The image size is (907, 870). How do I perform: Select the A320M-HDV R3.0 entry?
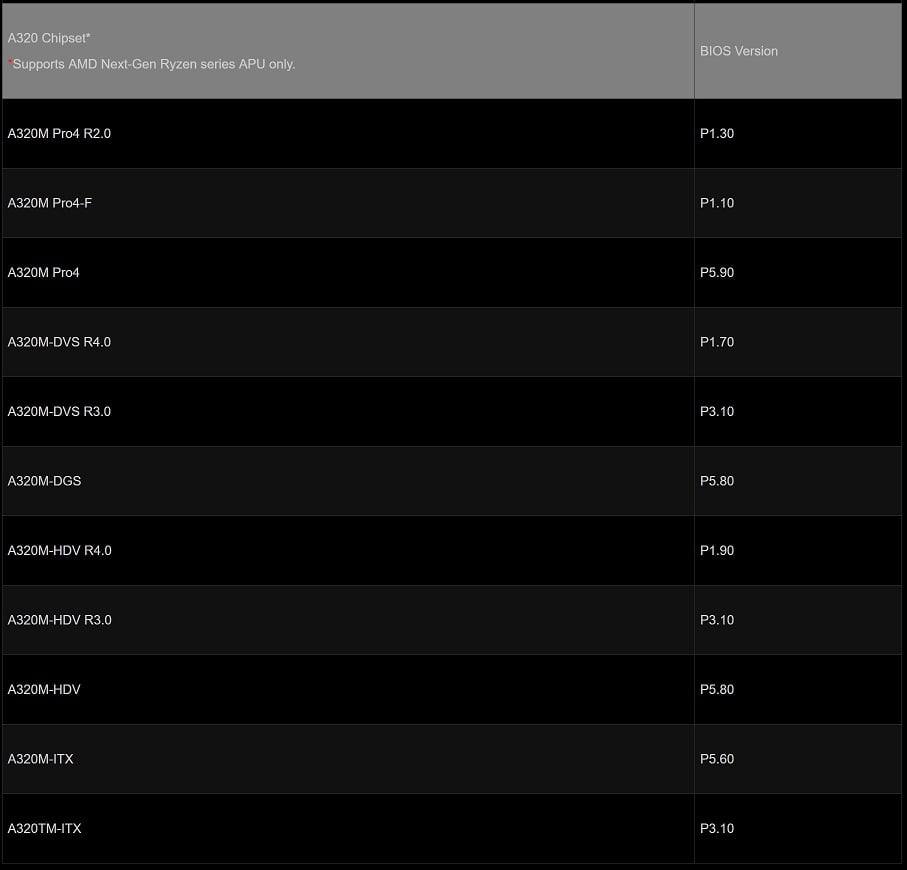(60, 620)
